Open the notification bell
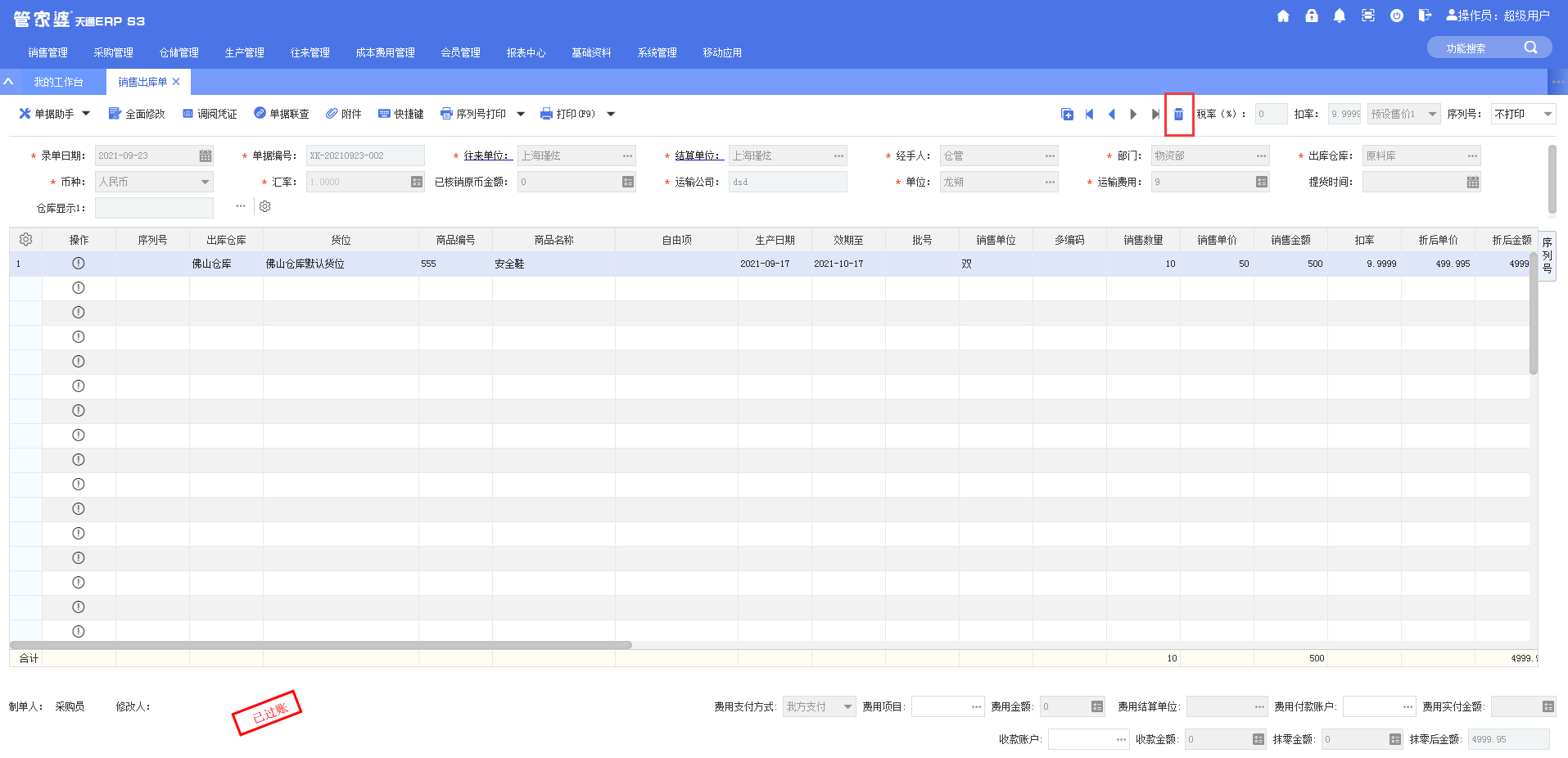Image resolution: width=1568 pixels, height=758 pixels. (x=1340, y=16)
